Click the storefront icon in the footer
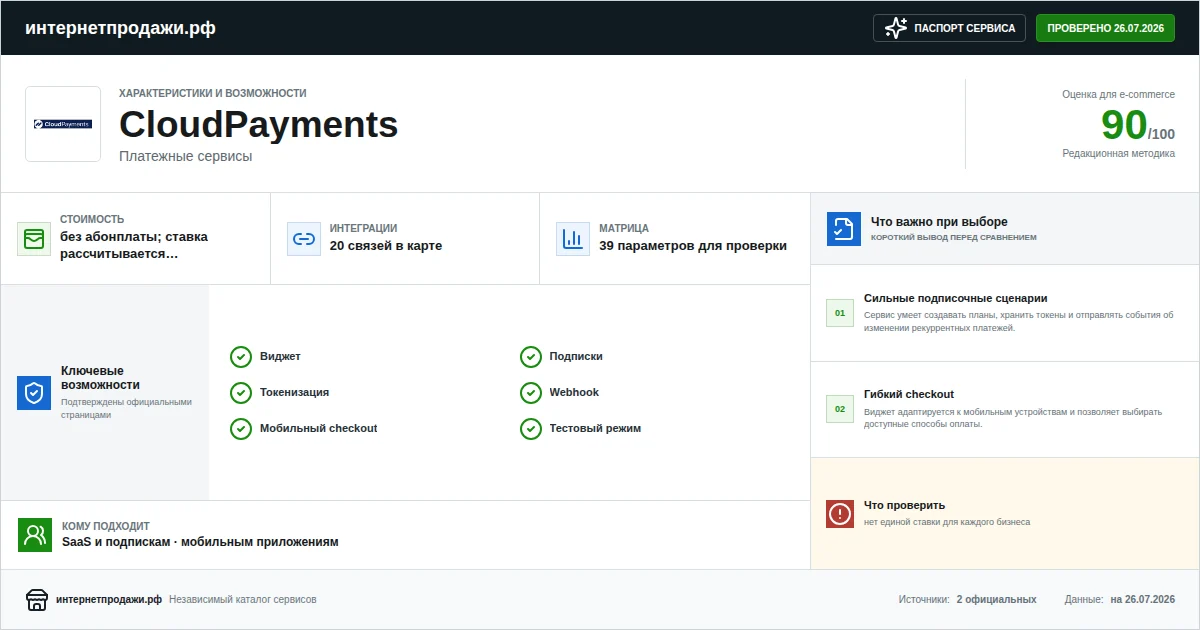The width and height of the screenshot is (1200, 630). (37, 600)
